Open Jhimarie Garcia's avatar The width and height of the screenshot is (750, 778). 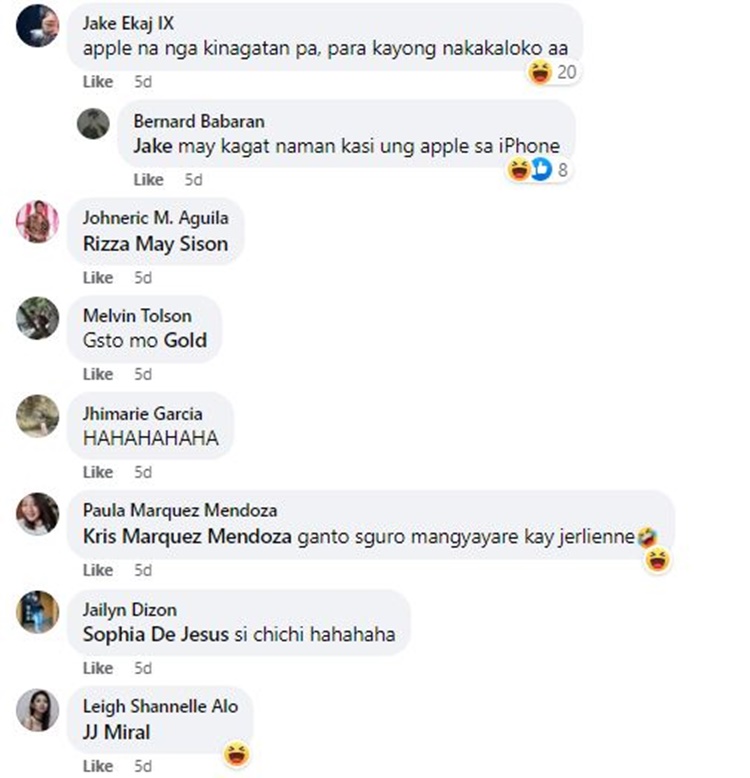pos(37,416)
